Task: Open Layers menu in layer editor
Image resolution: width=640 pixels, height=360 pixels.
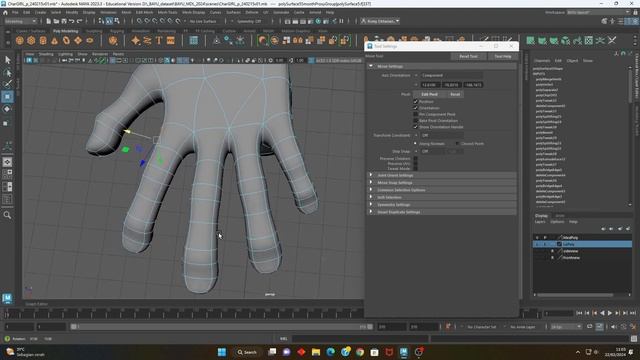Action: (540, 222)
